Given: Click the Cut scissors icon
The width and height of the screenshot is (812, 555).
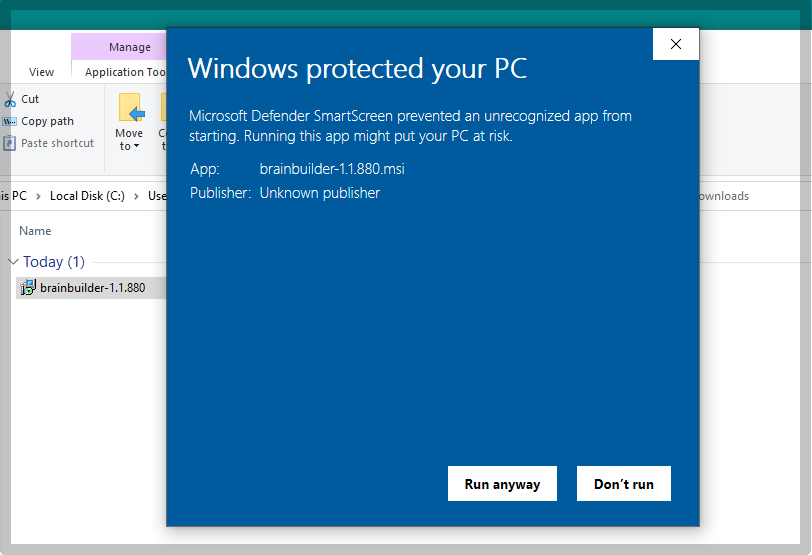Looking at the screenshot, I should pos(10,99).
